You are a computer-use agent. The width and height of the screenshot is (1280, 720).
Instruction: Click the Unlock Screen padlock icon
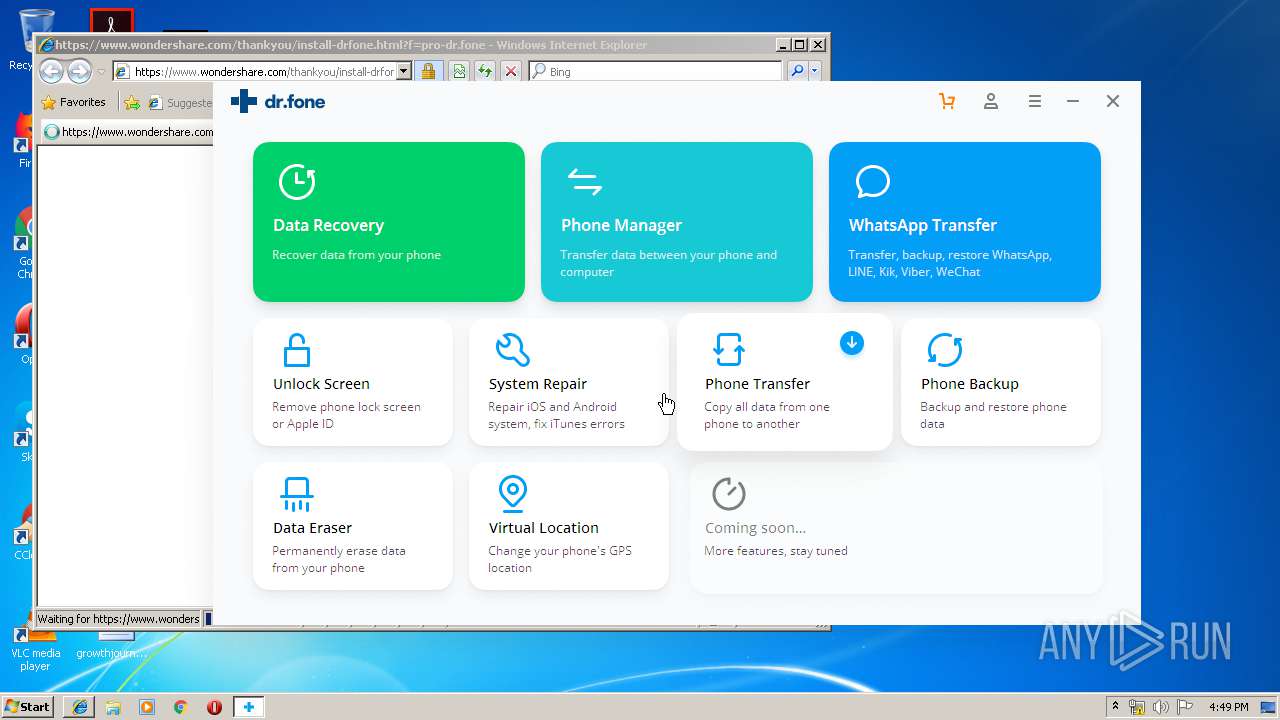tap(297, 350)
